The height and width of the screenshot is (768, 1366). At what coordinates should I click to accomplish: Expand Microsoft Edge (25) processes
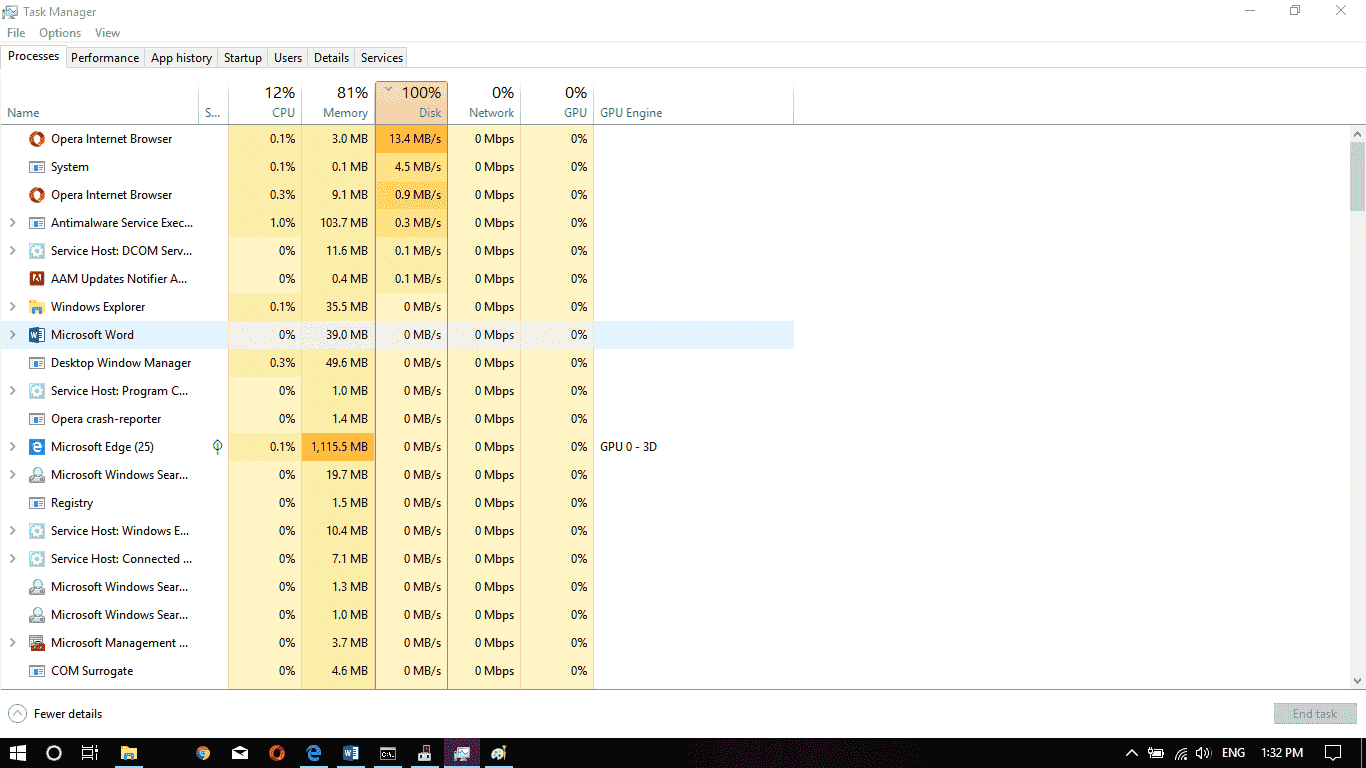click(13, 447)
